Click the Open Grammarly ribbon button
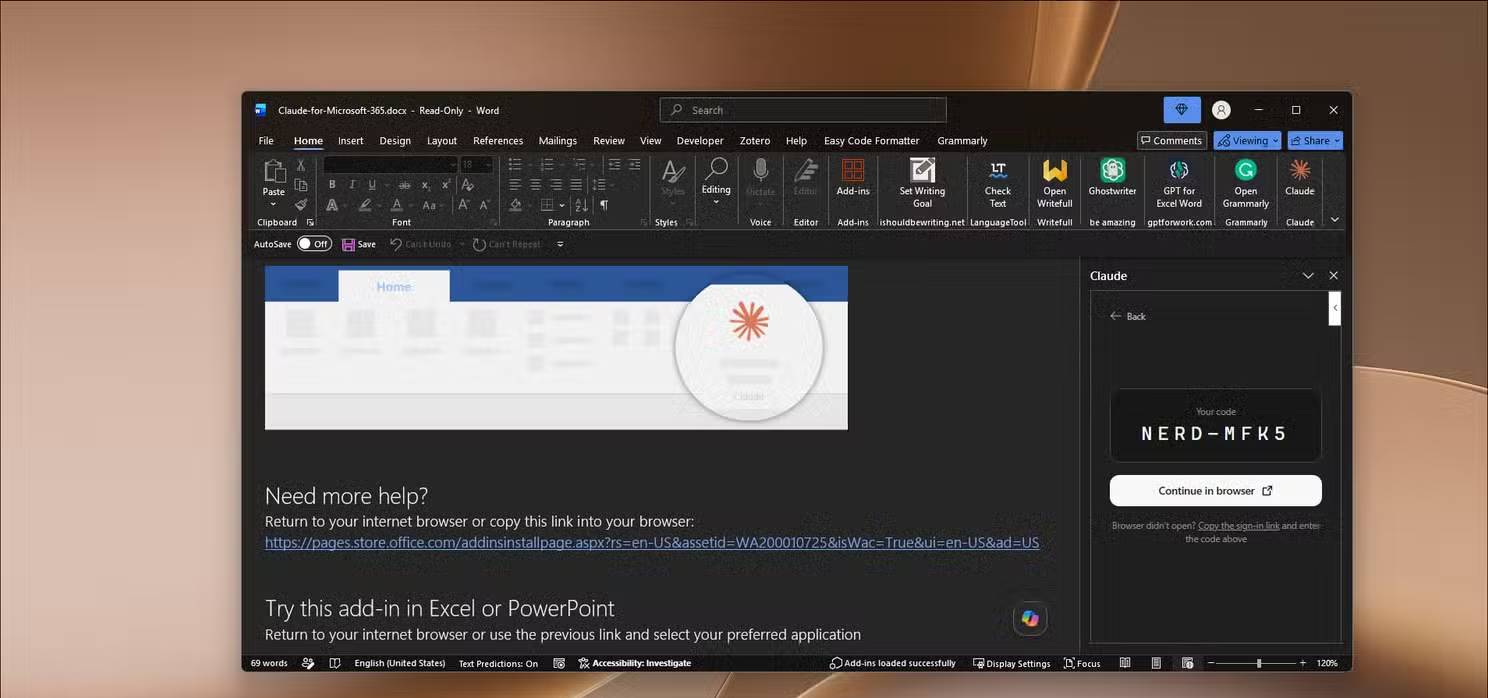This screenshot has height=698, width=1488. pos(1245,183)
